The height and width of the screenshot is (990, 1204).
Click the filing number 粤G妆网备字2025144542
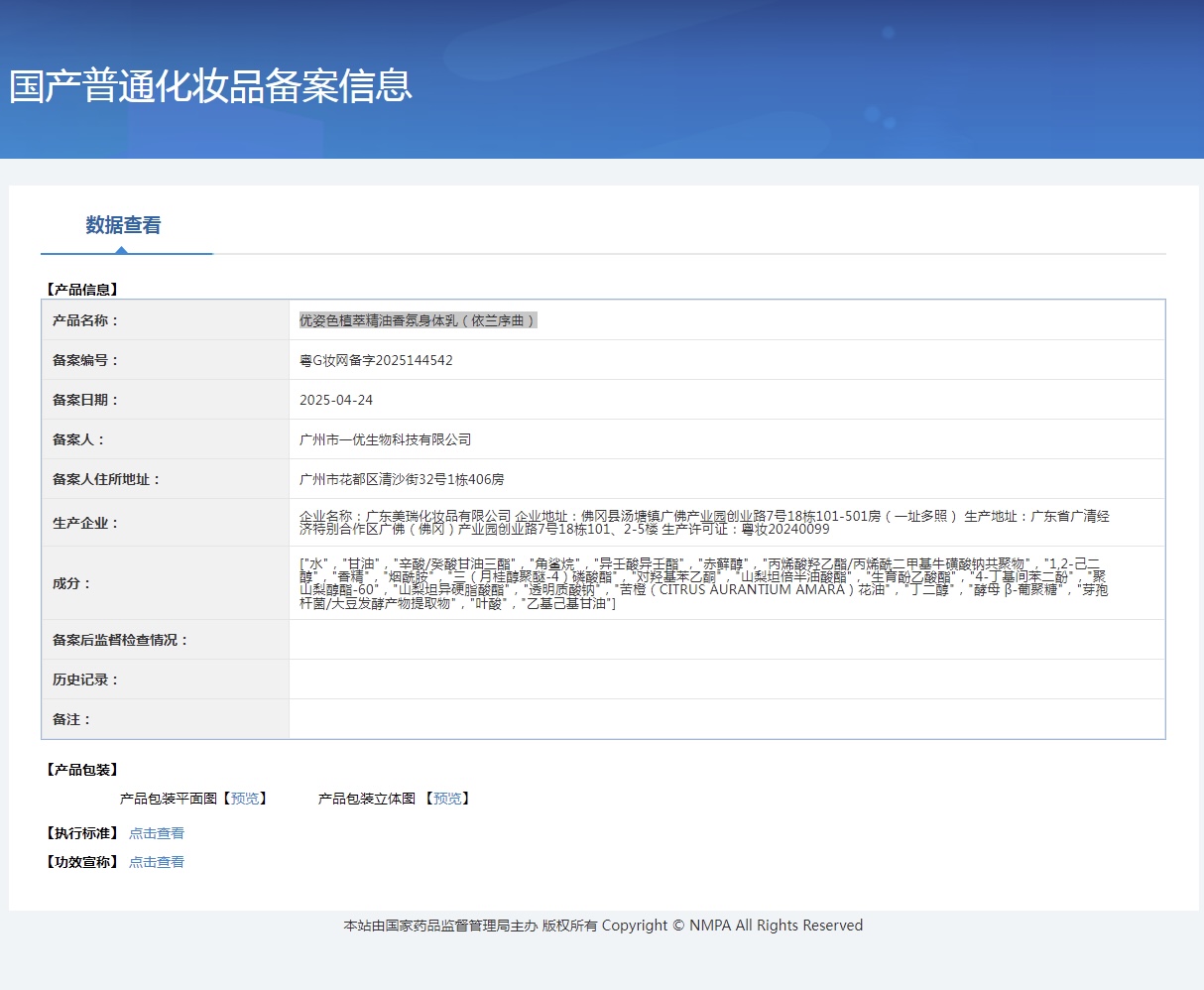pos(376,360)
